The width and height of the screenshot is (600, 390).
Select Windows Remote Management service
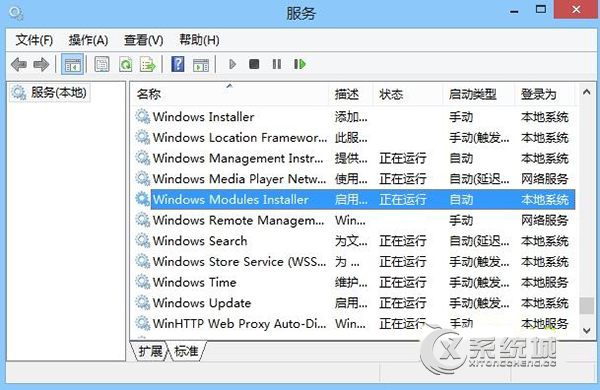354,220
